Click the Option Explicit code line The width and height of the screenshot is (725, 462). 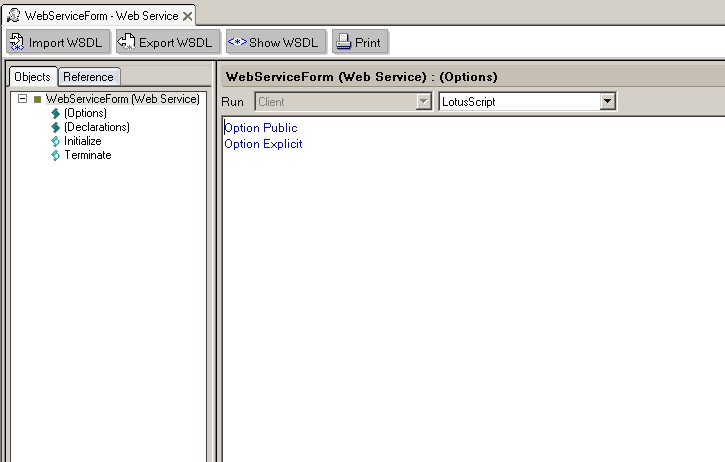[x=263, y=144]
